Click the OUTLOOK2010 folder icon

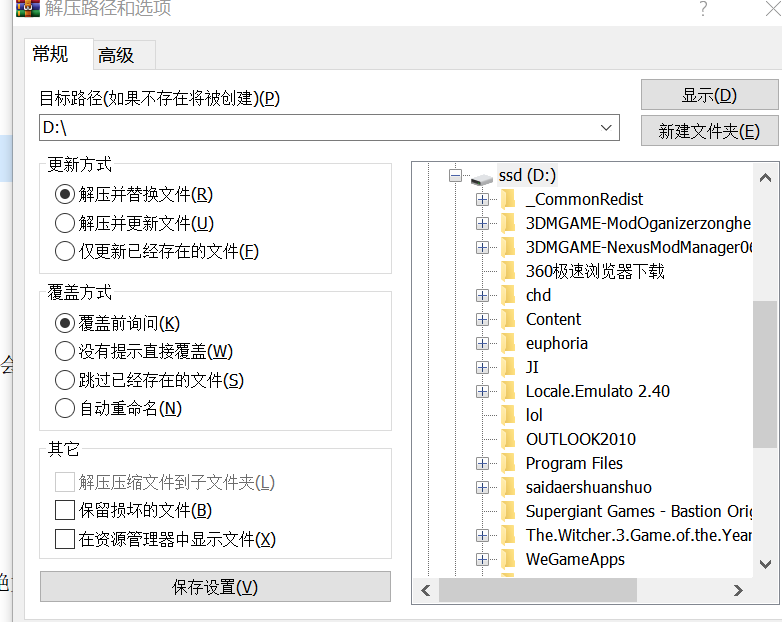[x=508, y=439]
